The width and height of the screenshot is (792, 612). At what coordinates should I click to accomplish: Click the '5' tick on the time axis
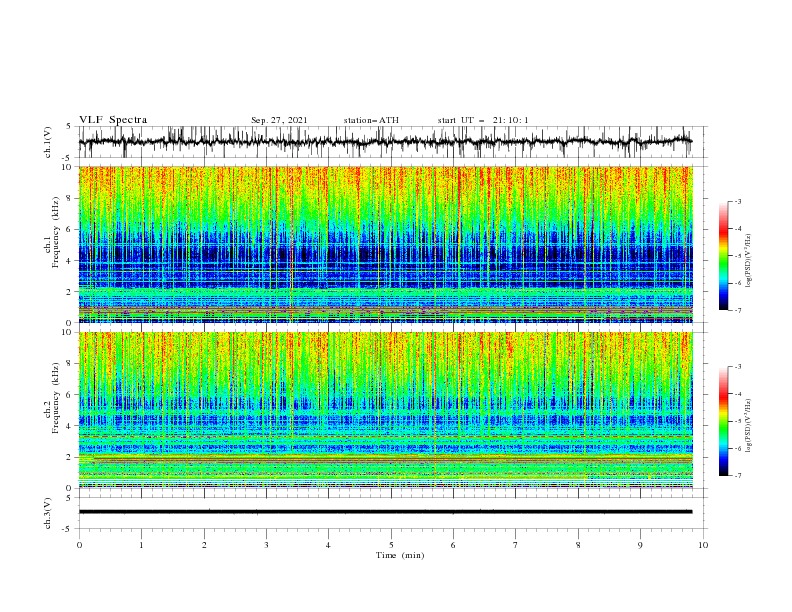(x=391, y=545)
